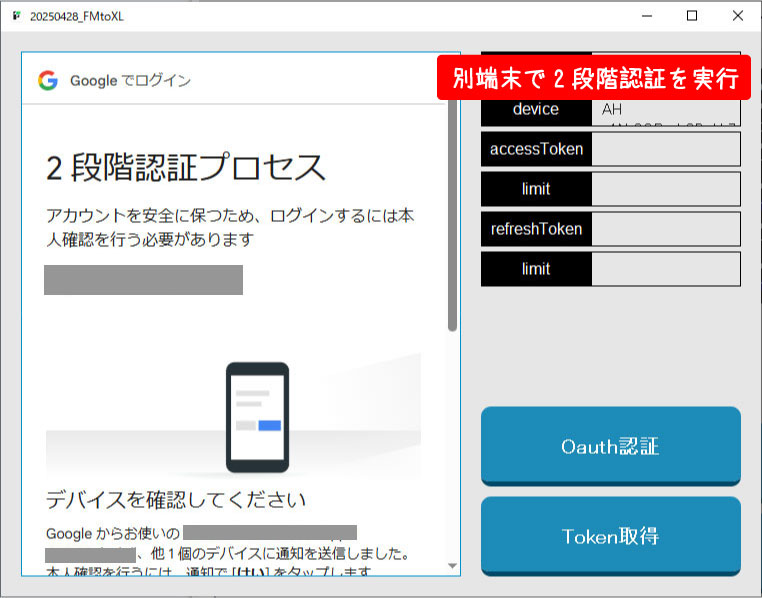
Task: Click the Oauth認証 button
Action: (x=611, y=446)
